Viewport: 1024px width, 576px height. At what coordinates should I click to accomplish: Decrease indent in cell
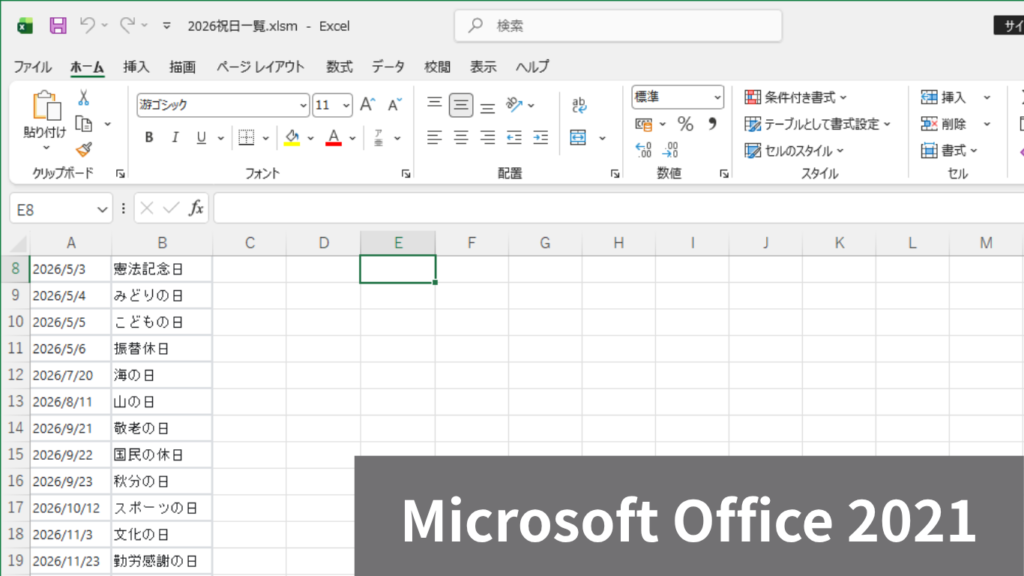point(514,137)
